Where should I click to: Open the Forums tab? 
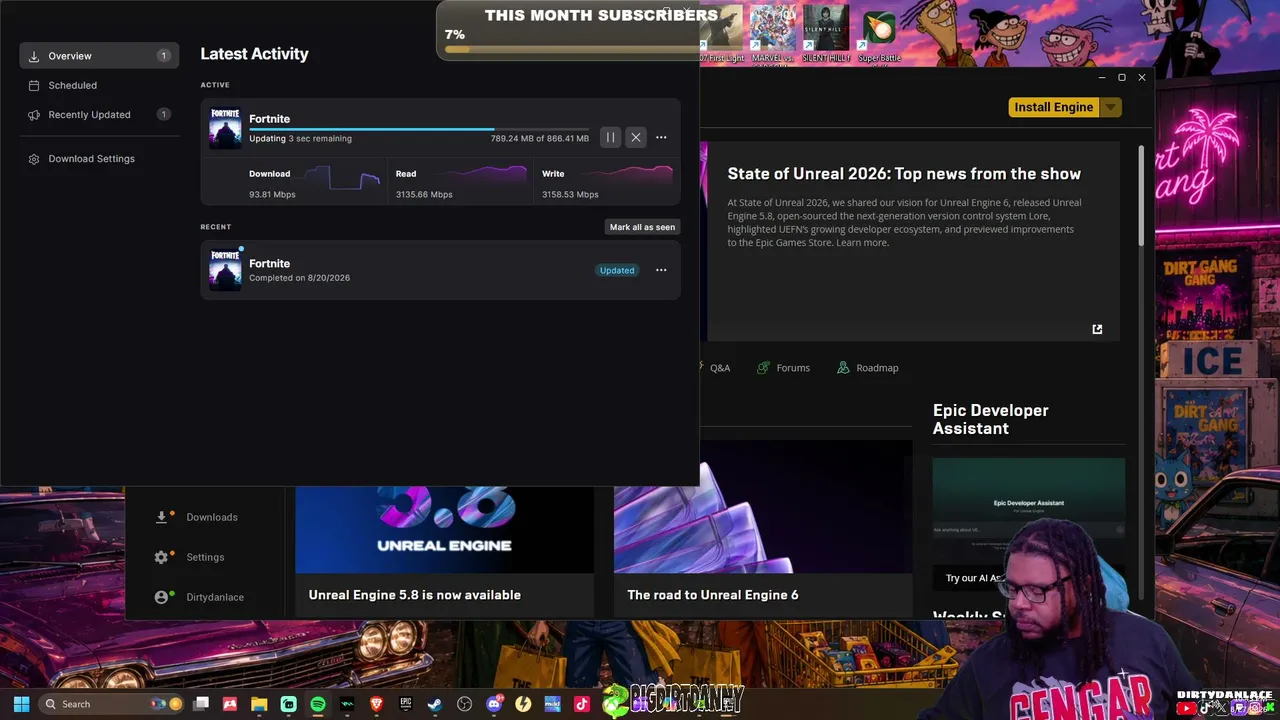tap(783, 368)
